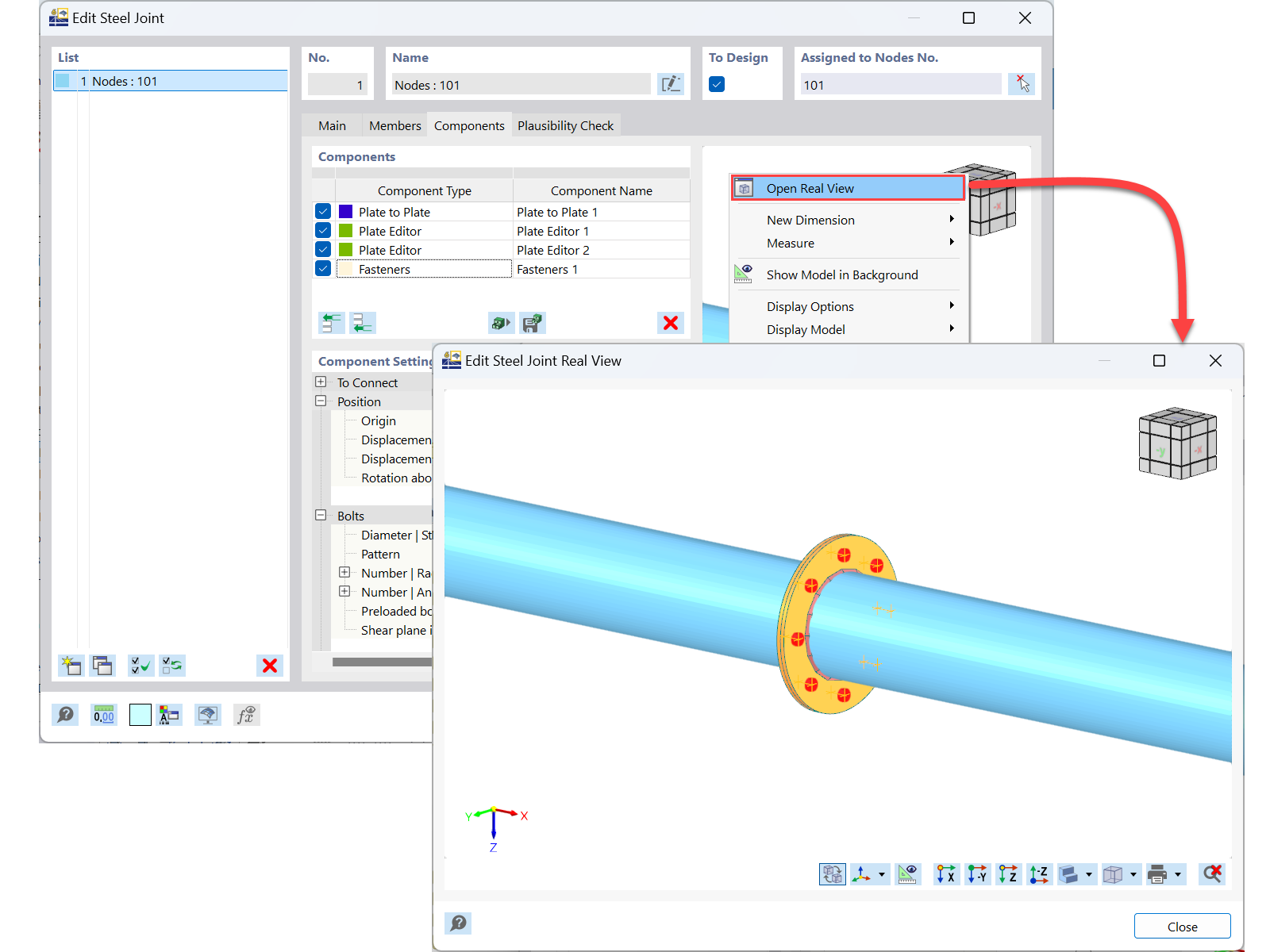1270x952 pixels.
Task: Select Nodes : 101 in the List
Action: click(170, 81)
